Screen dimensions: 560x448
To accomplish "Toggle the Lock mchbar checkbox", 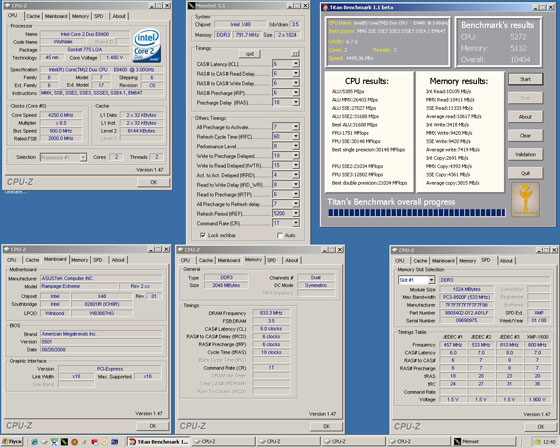I will (203, 235).
